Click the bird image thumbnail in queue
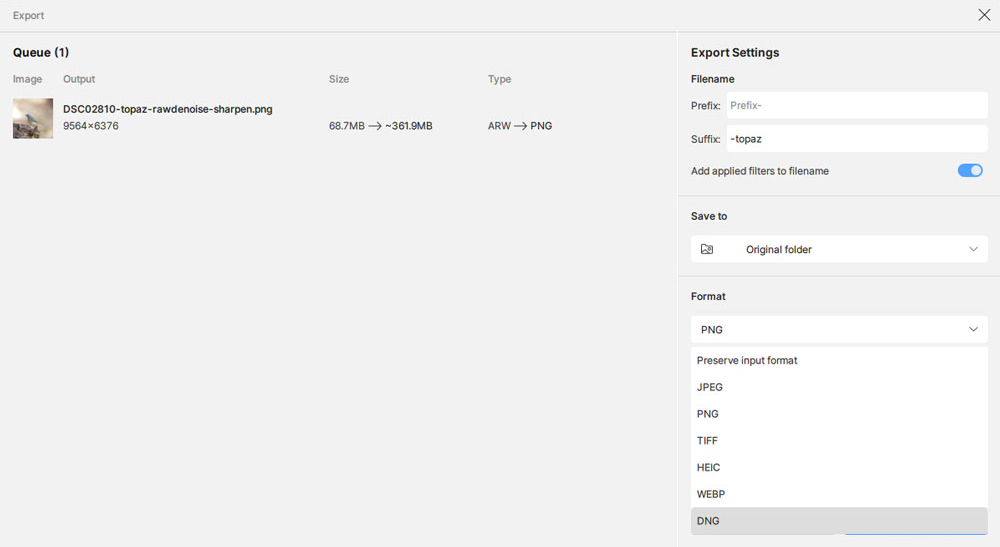The height and width of the screenshot is (547, 1000). click(33, 118)
